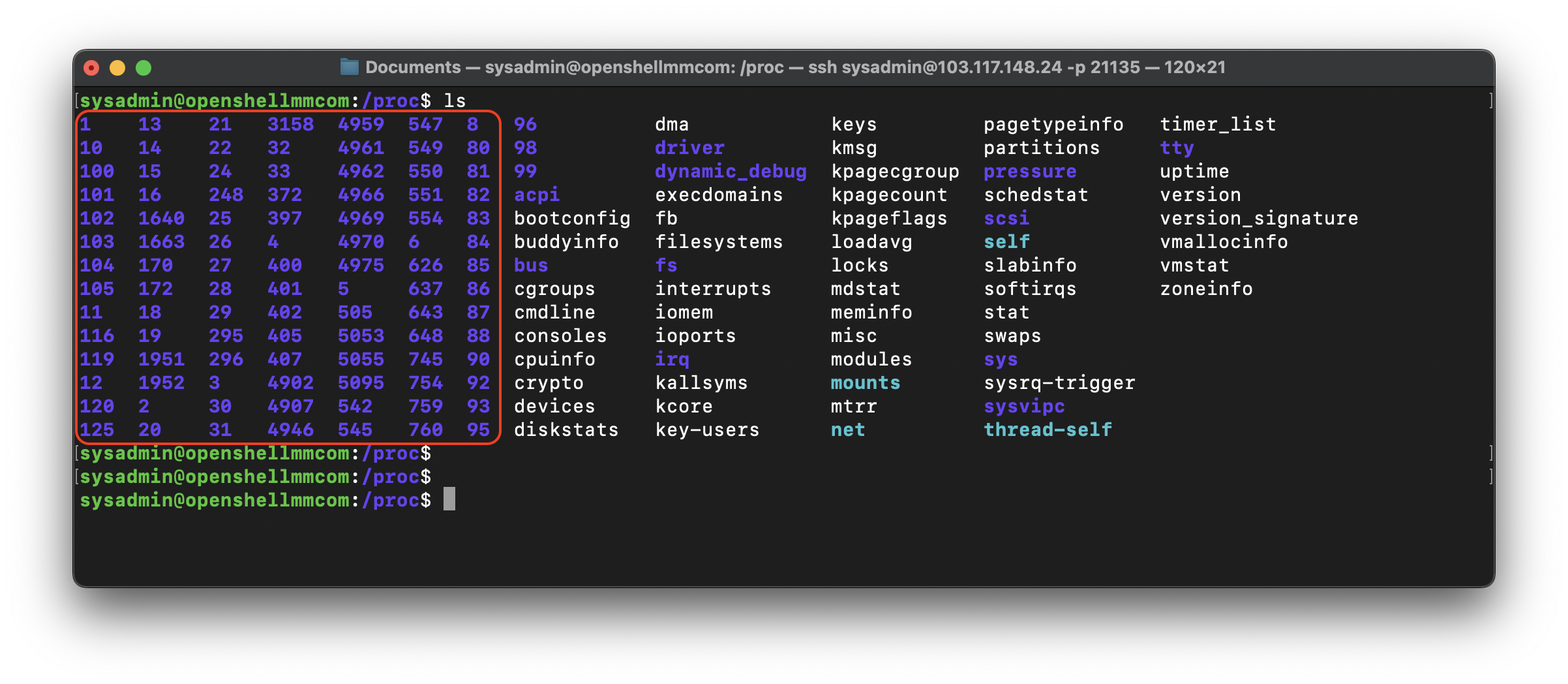
Task: Click the 'pressure' directory name
Action: click(x=1030, y=171)
